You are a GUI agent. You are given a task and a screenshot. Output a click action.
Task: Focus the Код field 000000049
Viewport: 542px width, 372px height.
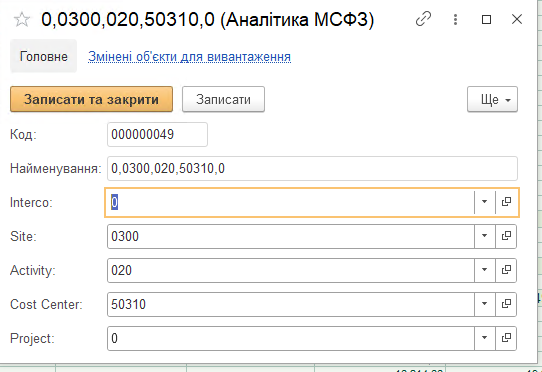pos(157,134)
